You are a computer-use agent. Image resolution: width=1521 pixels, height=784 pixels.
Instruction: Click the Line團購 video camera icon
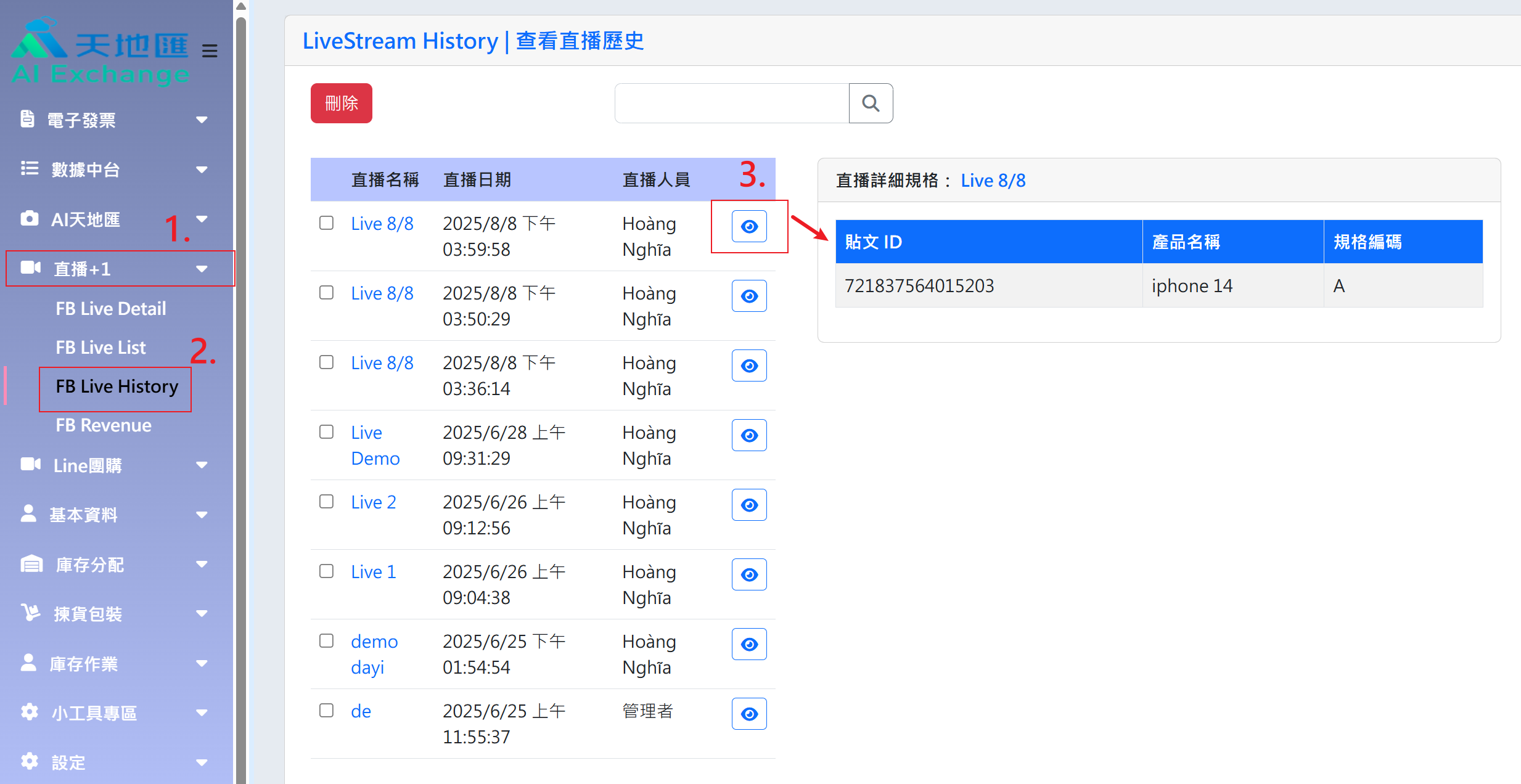pyautogui.click(x=30, y=465)
